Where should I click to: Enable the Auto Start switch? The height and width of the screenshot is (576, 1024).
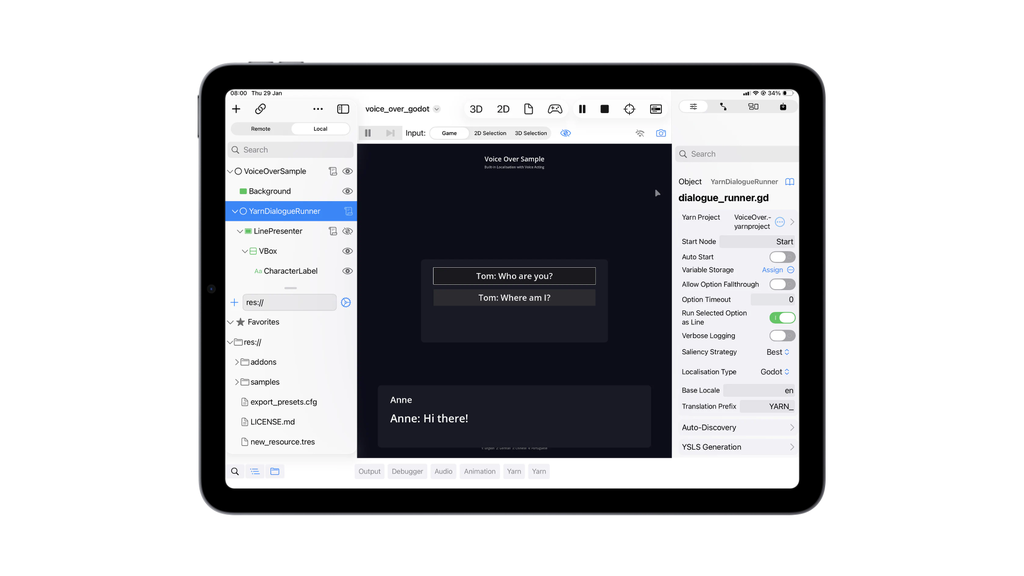tap(781, 257)
